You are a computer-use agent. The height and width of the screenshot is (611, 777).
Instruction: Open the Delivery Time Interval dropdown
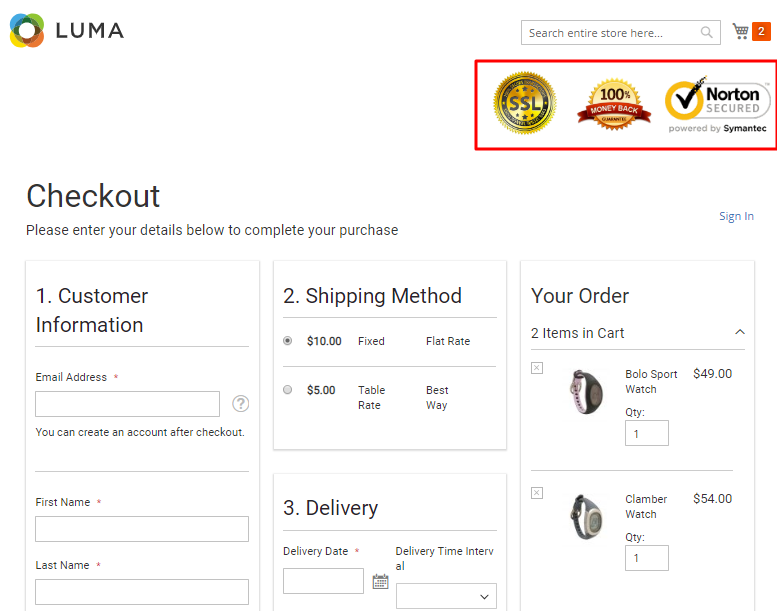click(446, 596)
